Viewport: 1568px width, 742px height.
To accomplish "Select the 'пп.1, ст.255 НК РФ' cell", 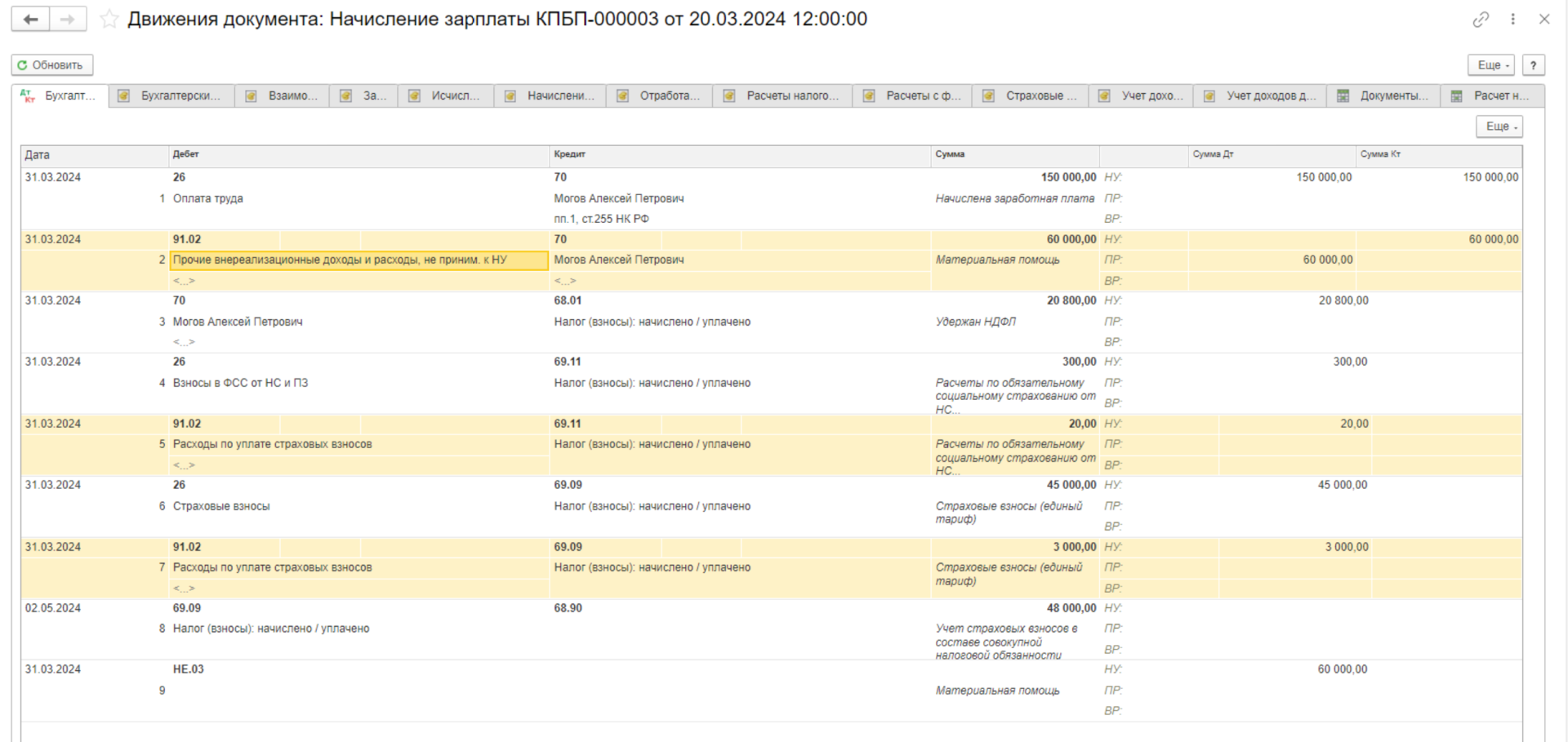I will (601, 220).
